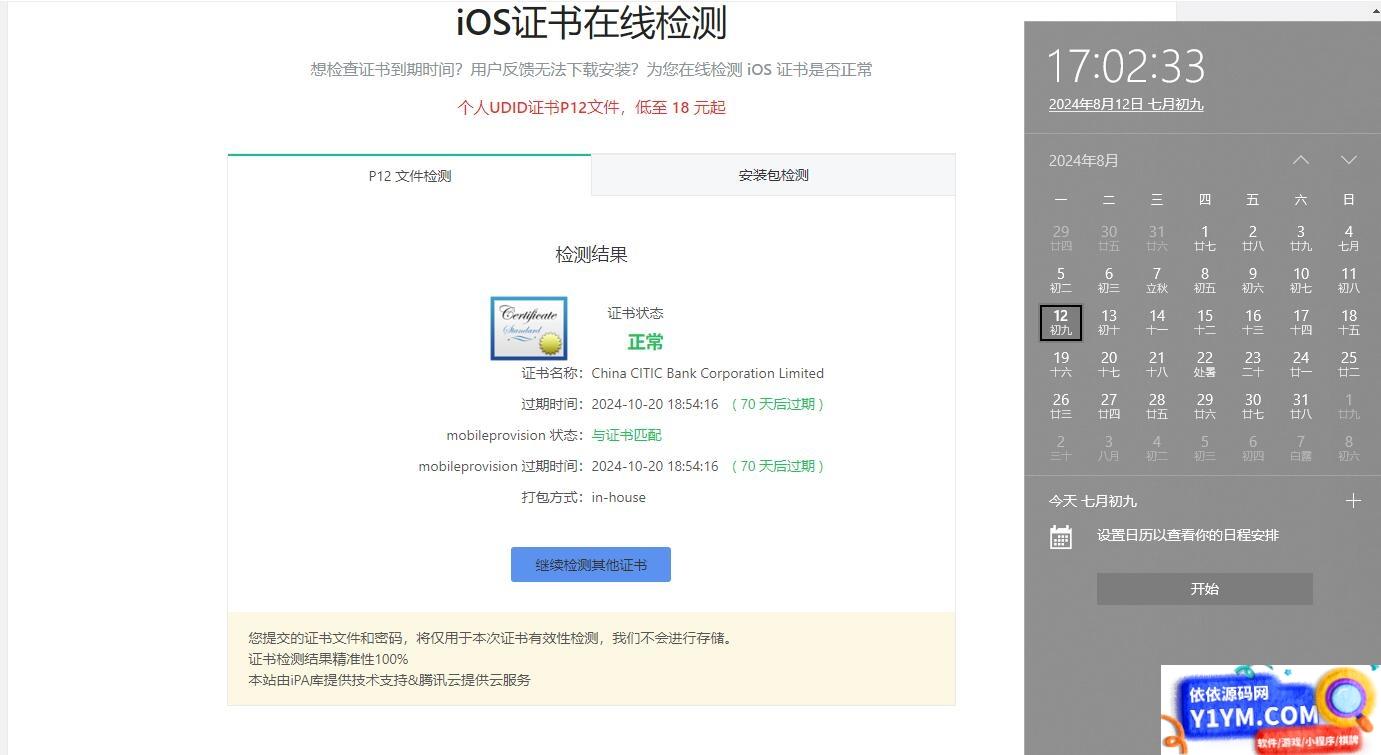Click the 2024年8月 month header
Viewport: 1381px width, 755px height.
click(x=1083, y=160)
